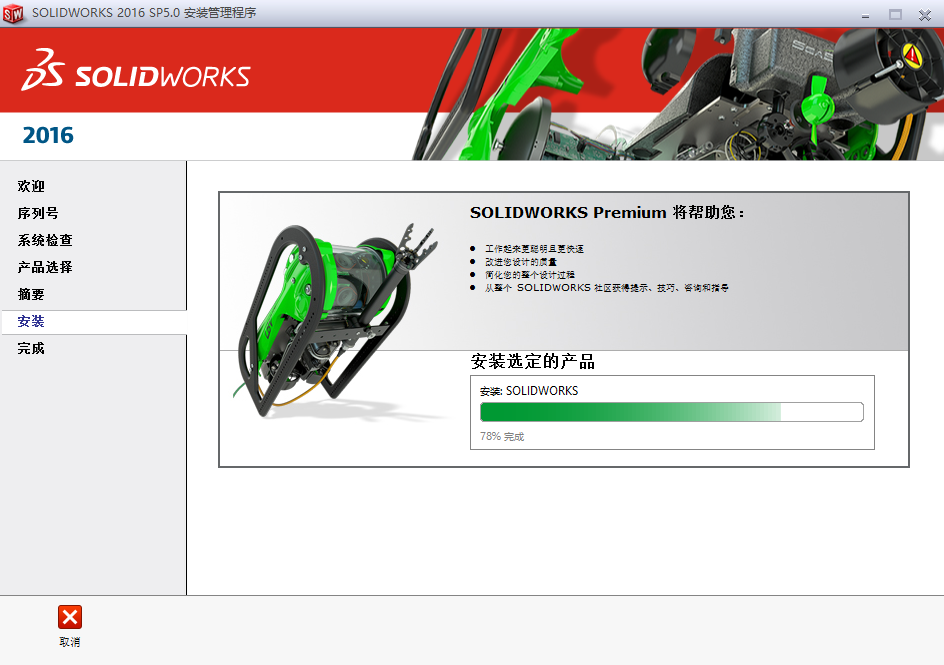The width and height of the screenshot is (944, 665).
Task: Click the SOLIDWORKS Premium 将帮助您 heading
Action: [x=604, y=212]
